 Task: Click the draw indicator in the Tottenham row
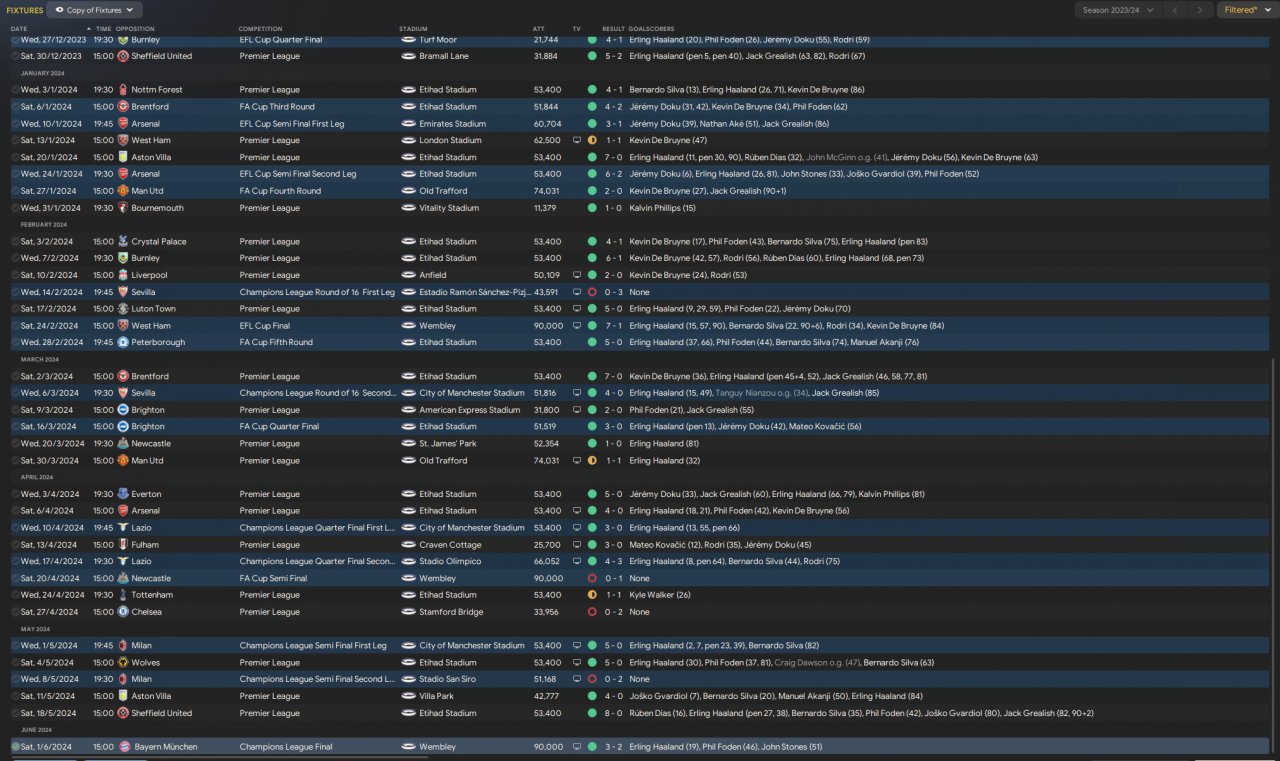(x=592, y=595)
